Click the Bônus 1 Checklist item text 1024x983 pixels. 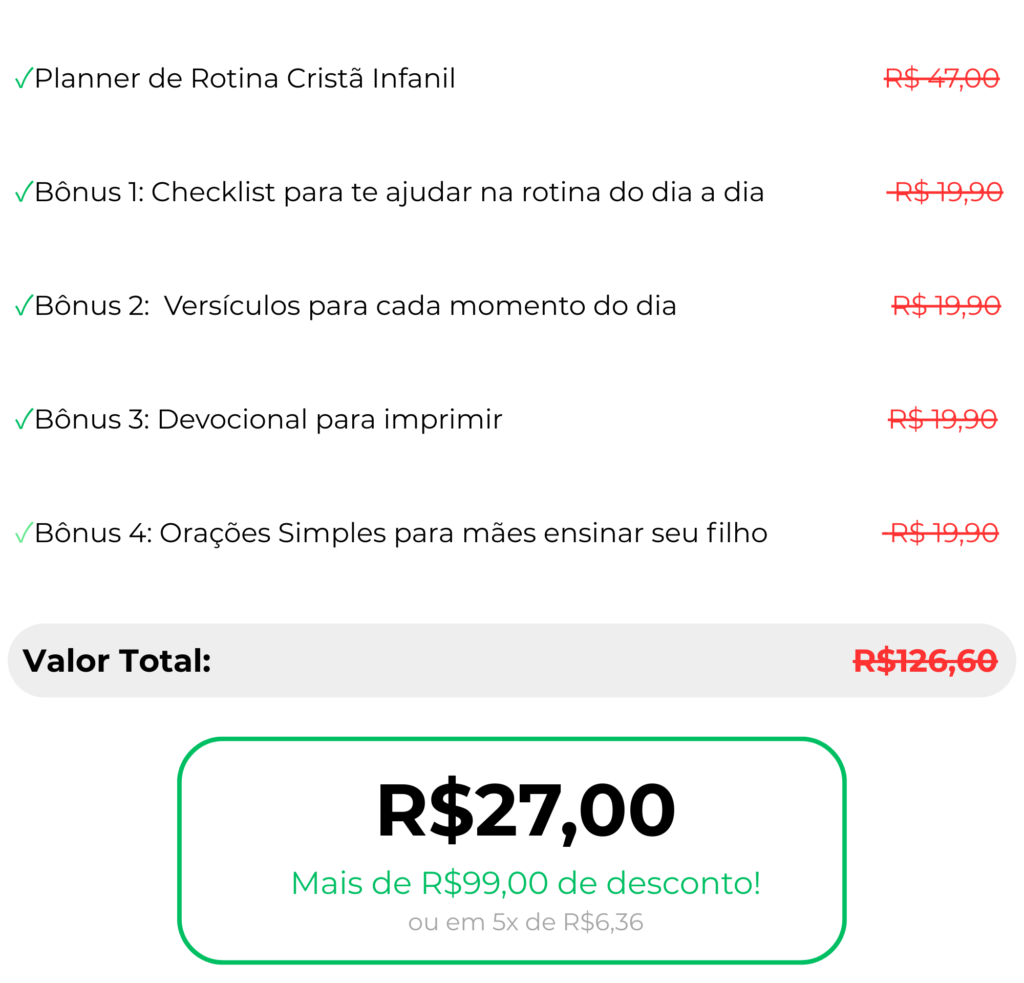pyautogui.click(x=400, y=192)
